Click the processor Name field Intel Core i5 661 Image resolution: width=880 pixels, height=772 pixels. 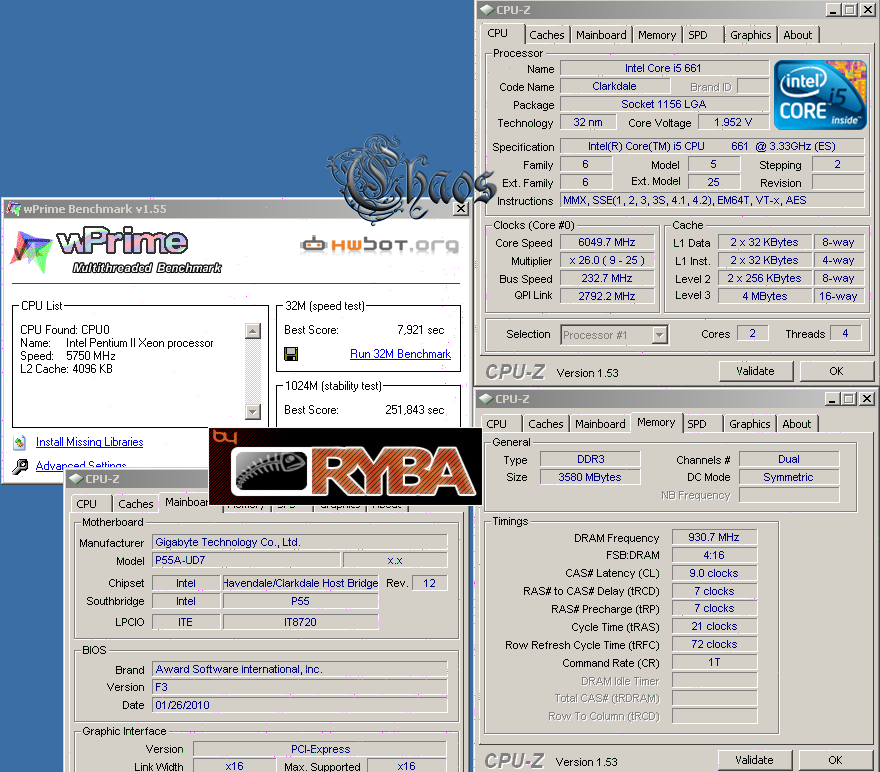click(664, 68)
